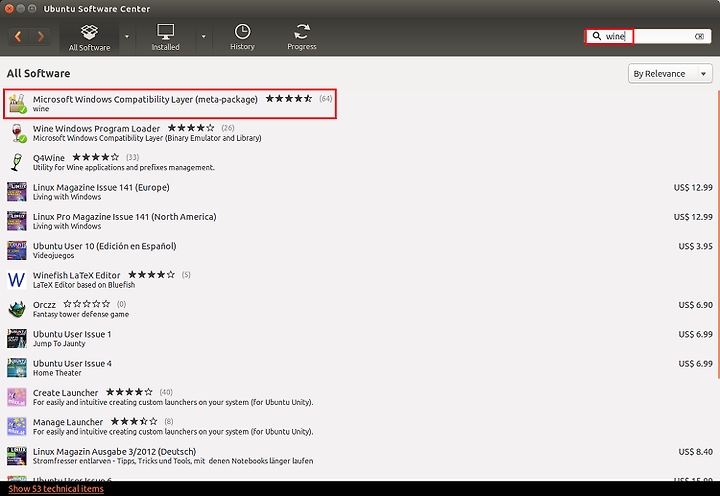The image size is (720, 496).
Task: Click Orczz empty star rating (0)
Action: pyautogui.click(x=87, y=304)
